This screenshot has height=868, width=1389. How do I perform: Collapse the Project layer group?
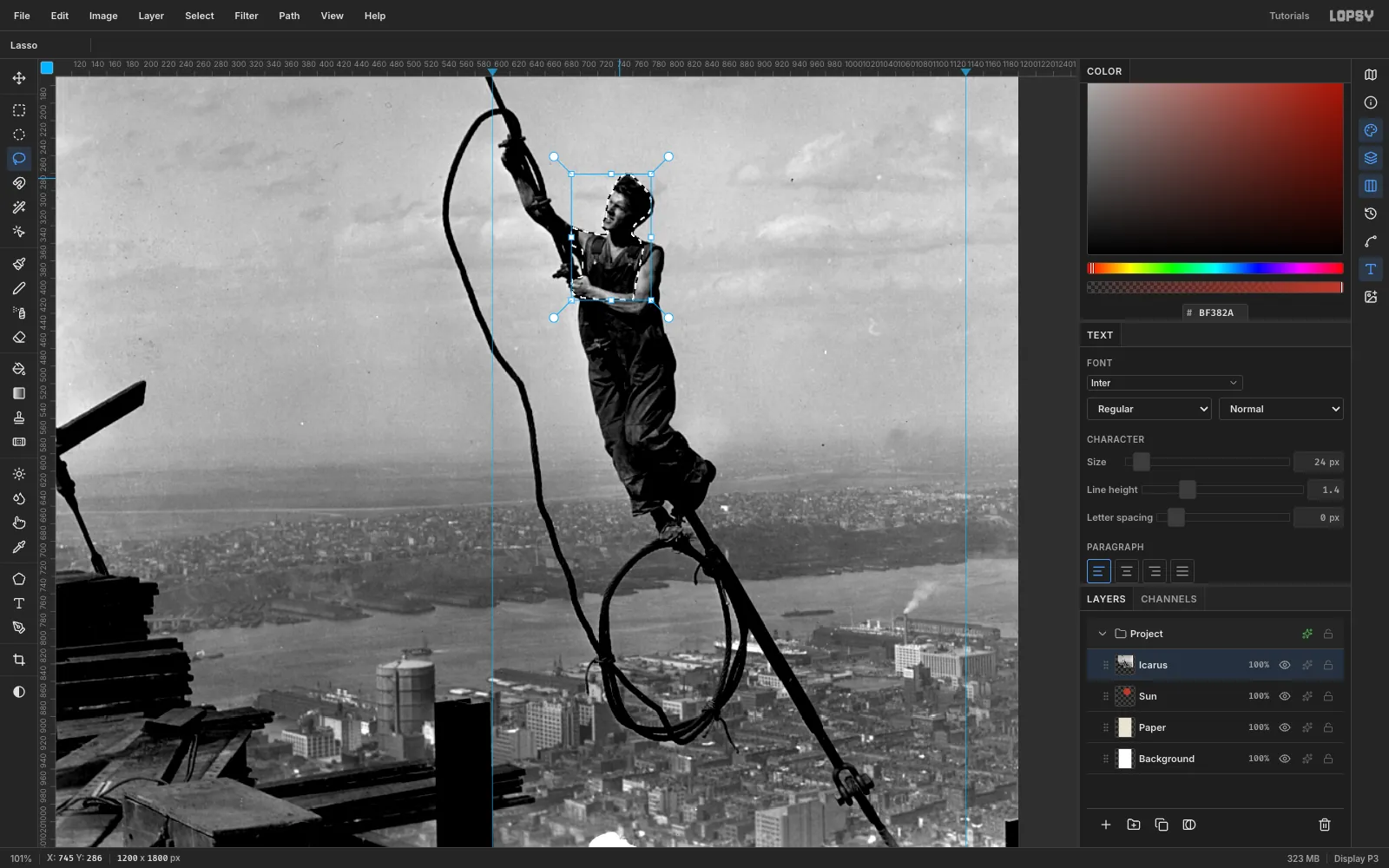tap(1103, 634)
